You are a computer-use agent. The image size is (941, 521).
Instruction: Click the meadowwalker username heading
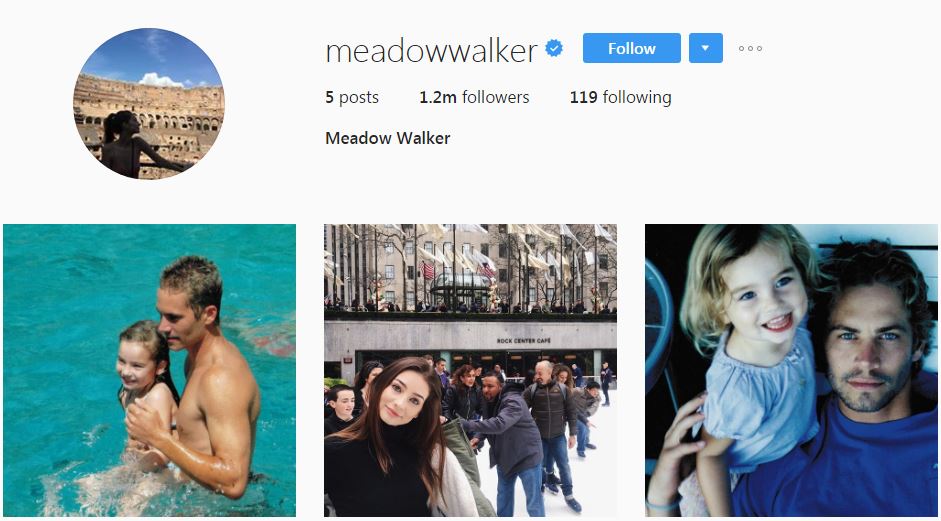(431, 50)
